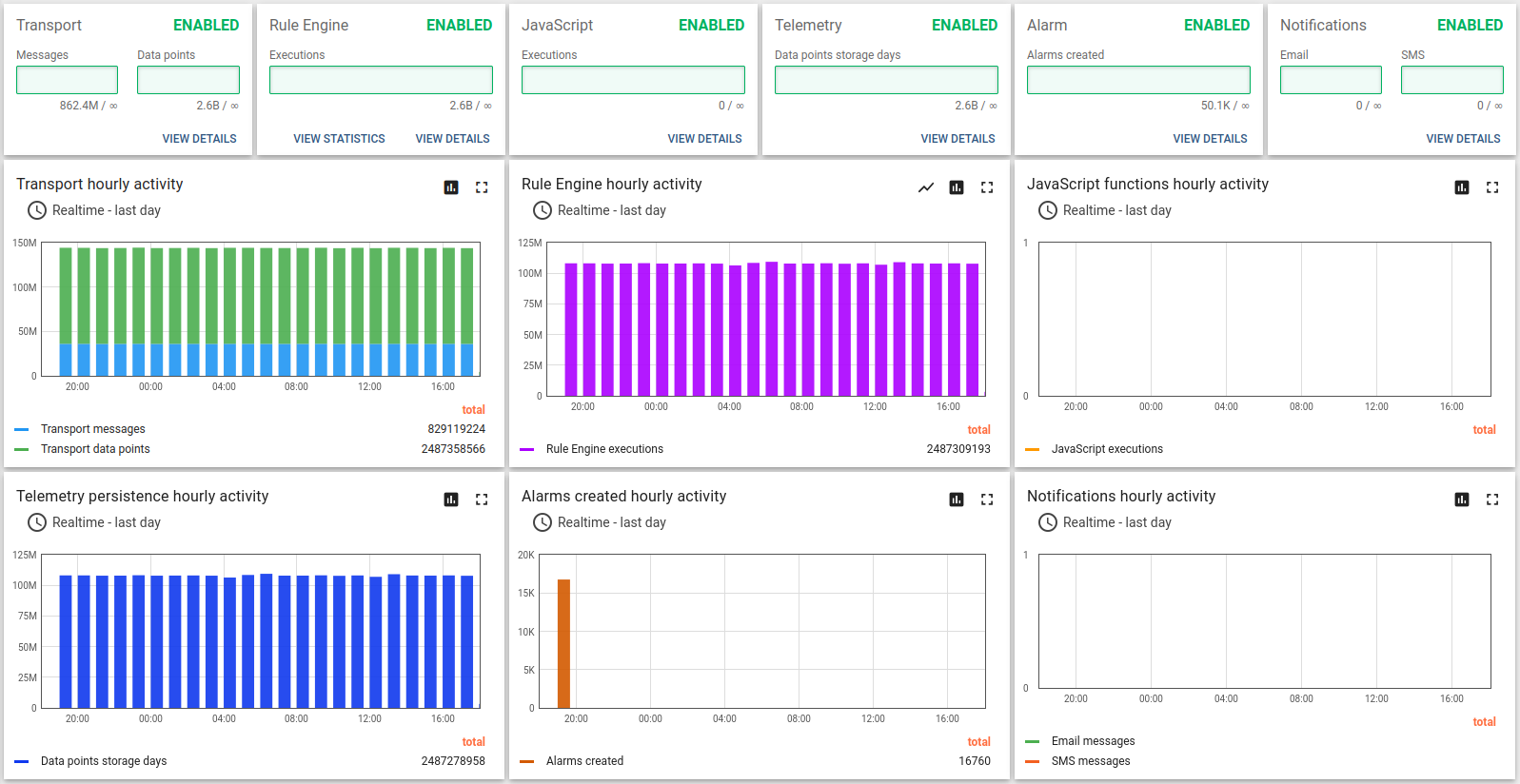Switch Rule Engine hourly activity to line chart
The width and height of the screenshot is (1520, 784).
click(926, 187)
